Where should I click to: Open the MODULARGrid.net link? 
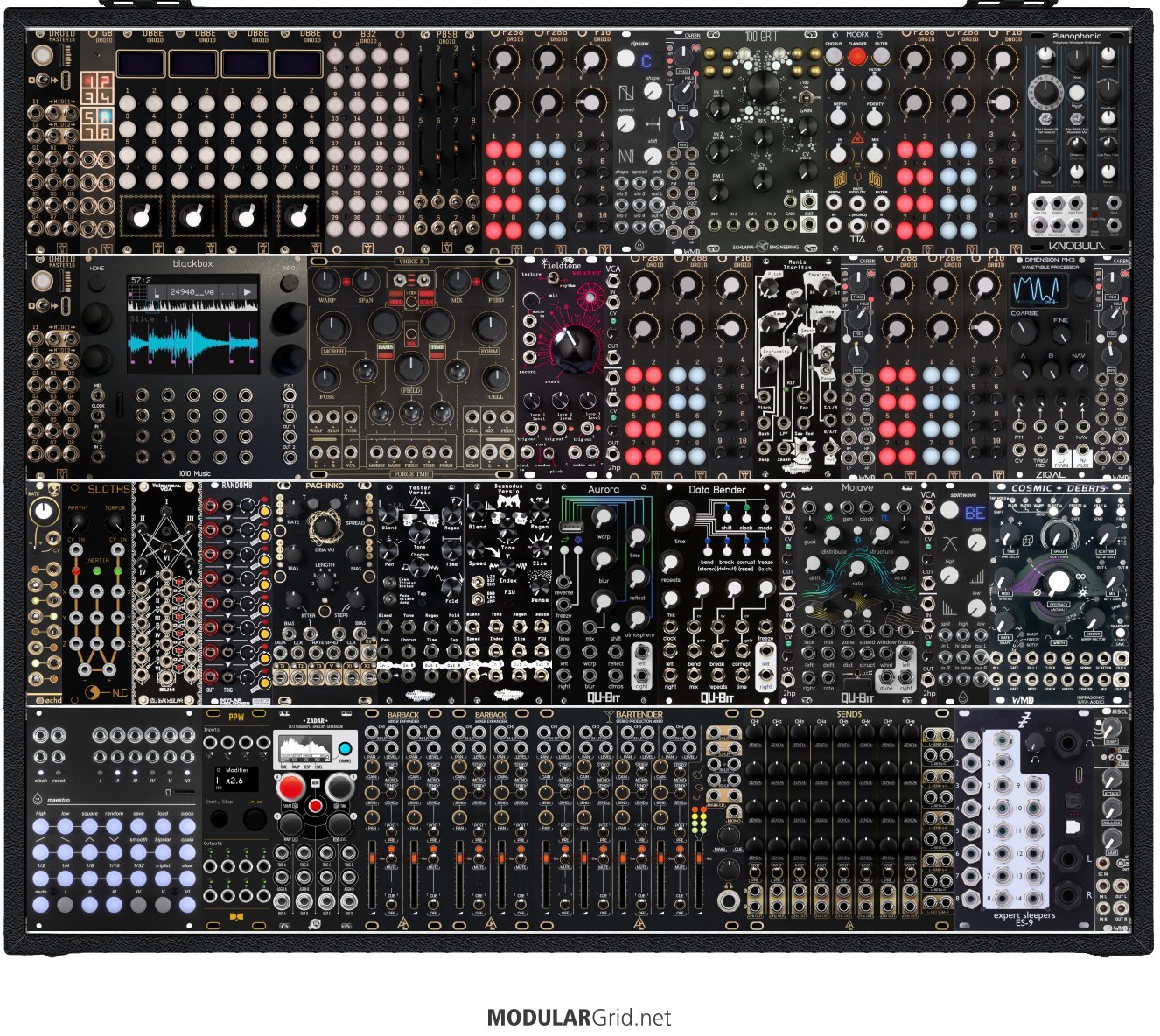tap(579, 1018)
